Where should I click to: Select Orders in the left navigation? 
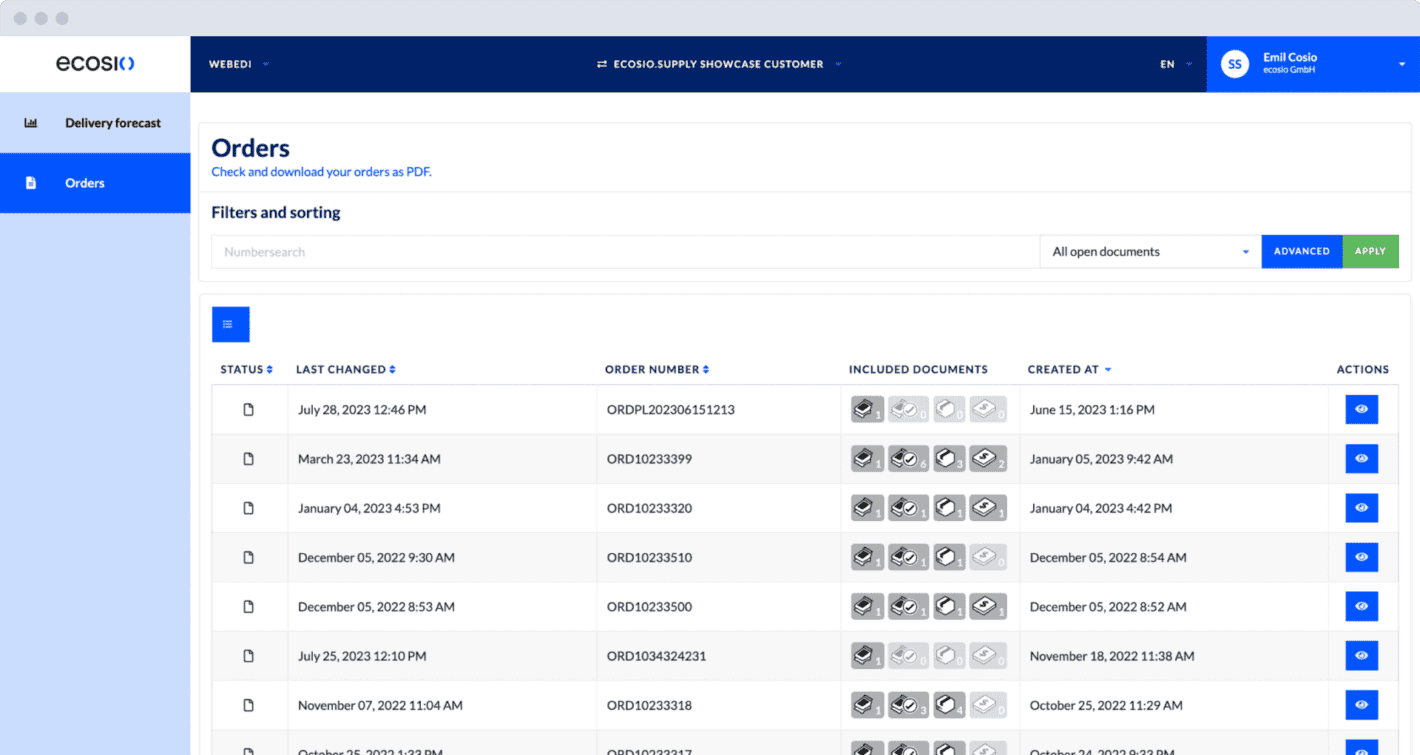[85, 183]
